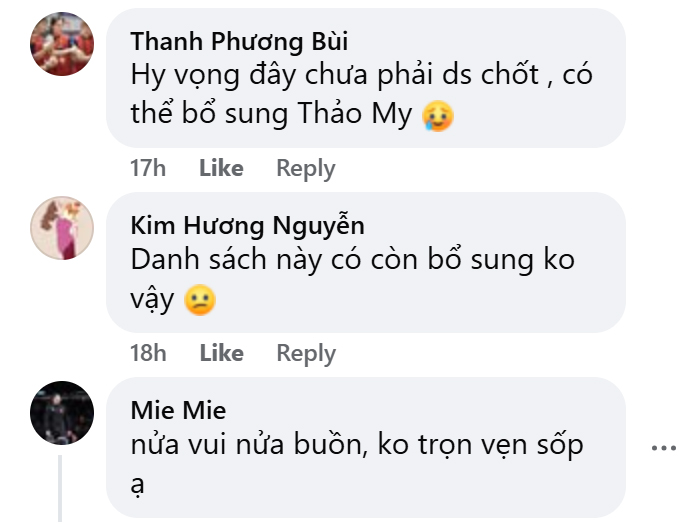Click the crying emoji after "Thảo My"
The height and width of the screenshot is (527, 687).
(x=438, y=115)
